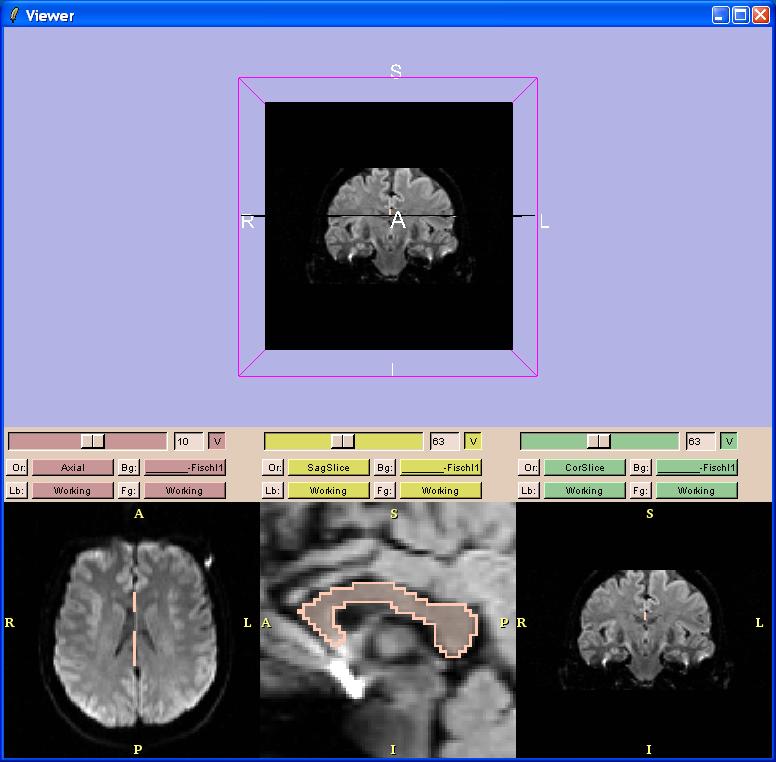This screenshot has width=776, height=762.
Task: Toggle the V visibility button for coronal slice
Action: (729, 441)
